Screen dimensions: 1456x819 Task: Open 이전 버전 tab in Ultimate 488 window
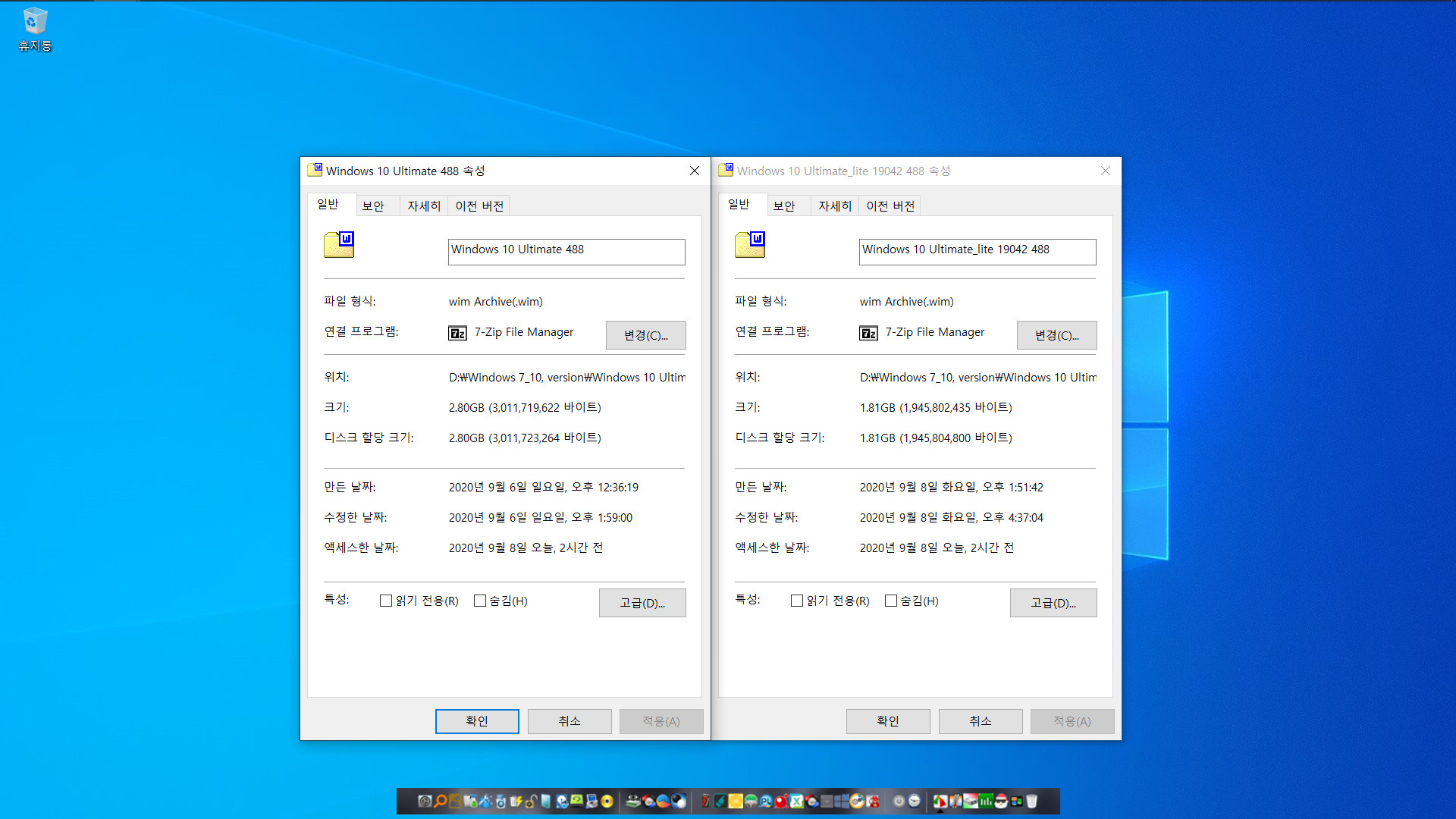479,206
